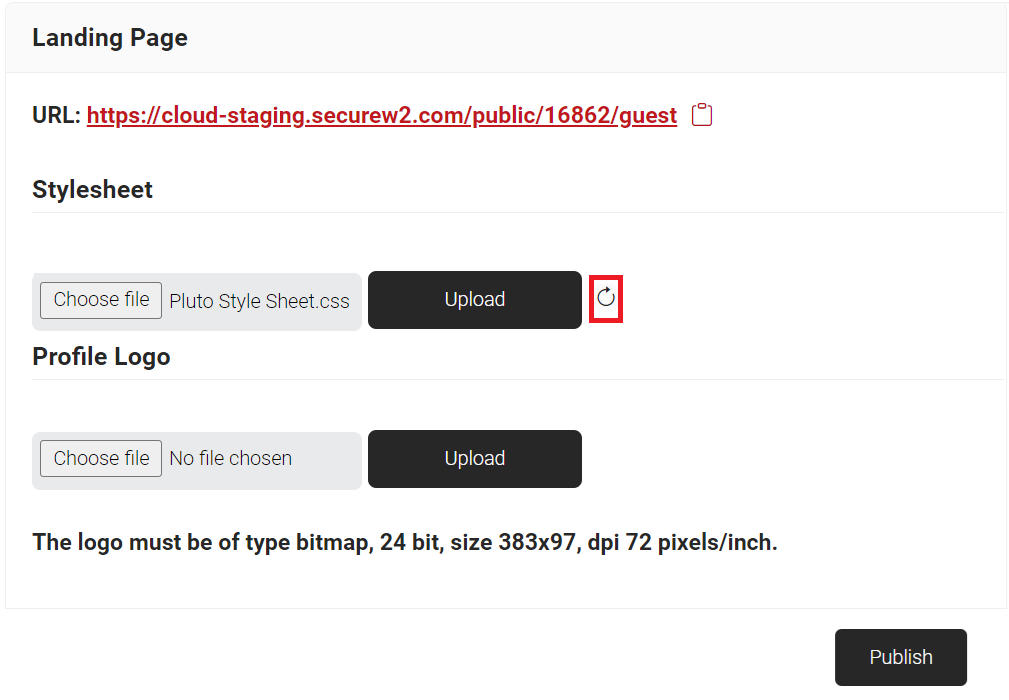Click the stylesheet reset circular arrow icon
1009x700 pixels.
[606, 297]
